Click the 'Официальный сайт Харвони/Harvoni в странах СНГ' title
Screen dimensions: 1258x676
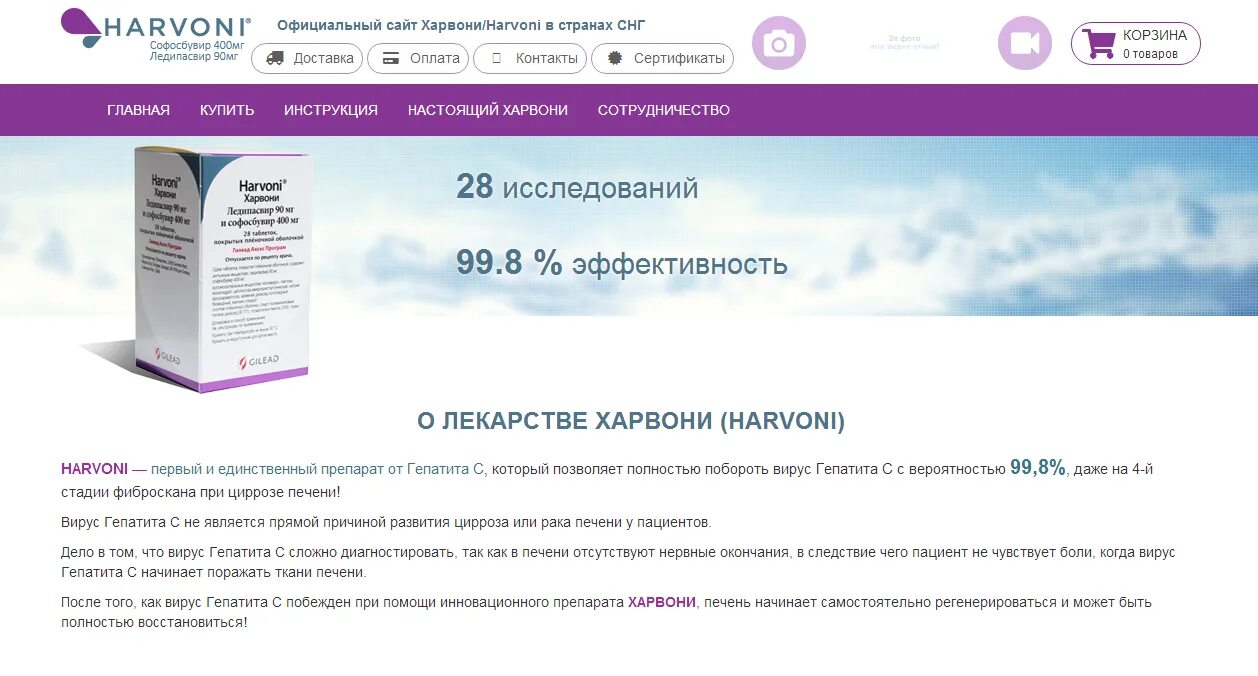point(461,24)
